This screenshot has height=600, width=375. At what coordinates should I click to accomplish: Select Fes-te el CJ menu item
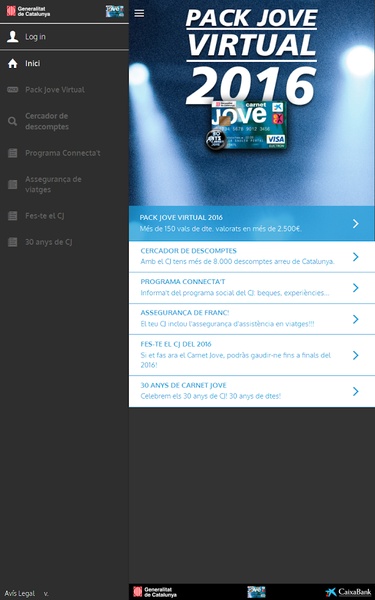point(64,216)
